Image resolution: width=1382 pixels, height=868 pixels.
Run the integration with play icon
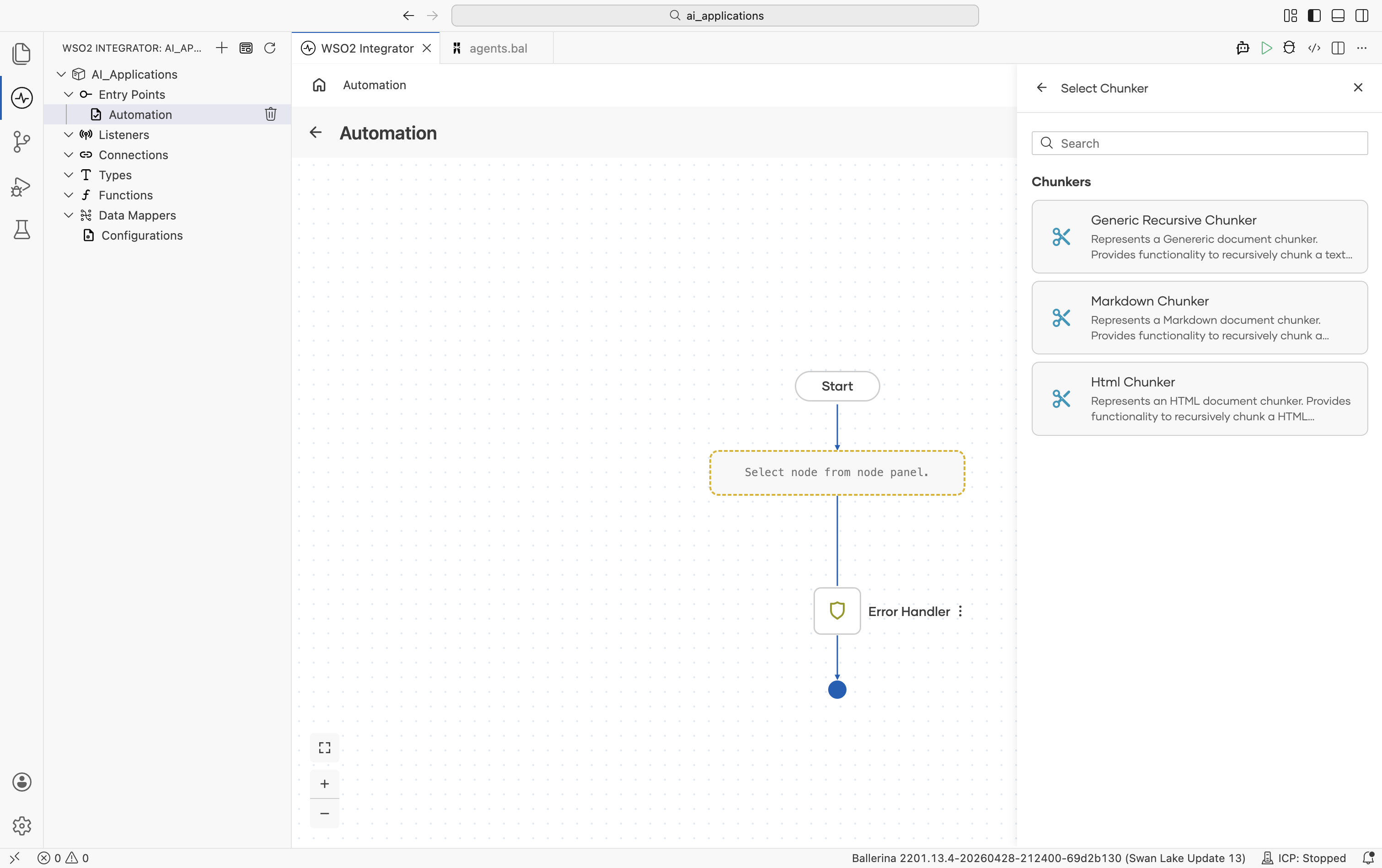pyautogui.click(x=1267, y=48)
